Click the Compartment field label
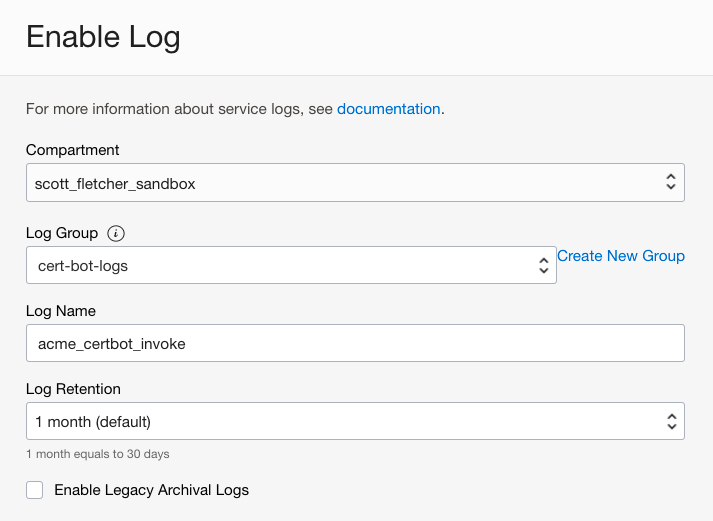This screenshot has height=521, width=713. pyautogui.click(x=72, y=150)
